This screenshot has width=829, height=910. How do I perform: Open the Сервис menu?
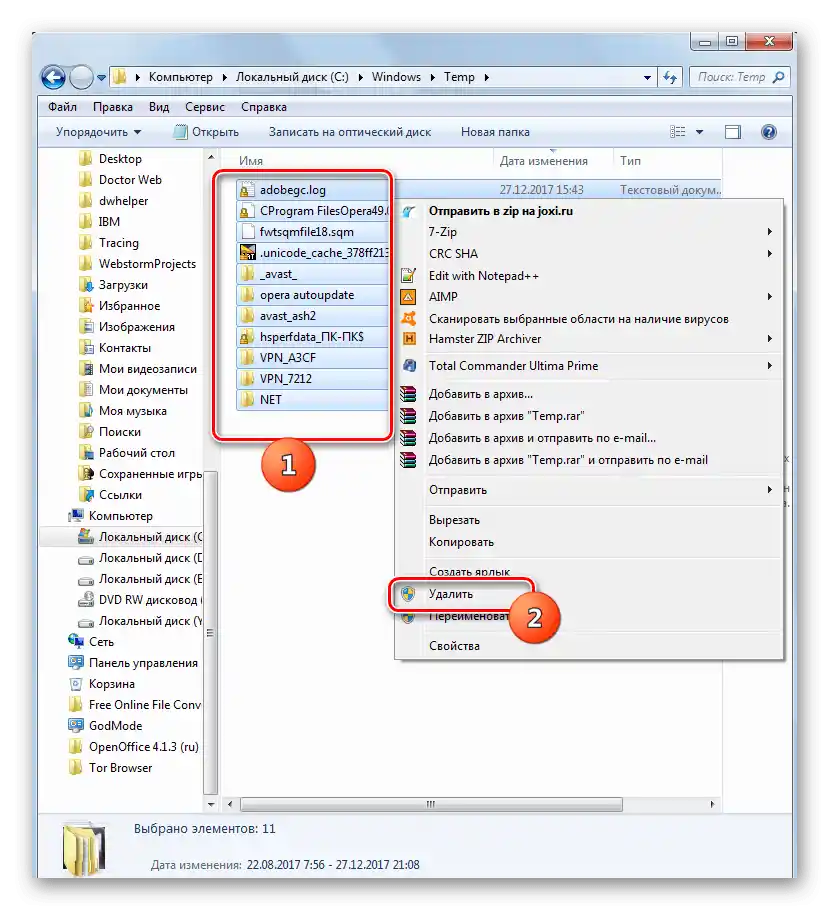coord(204,107)
